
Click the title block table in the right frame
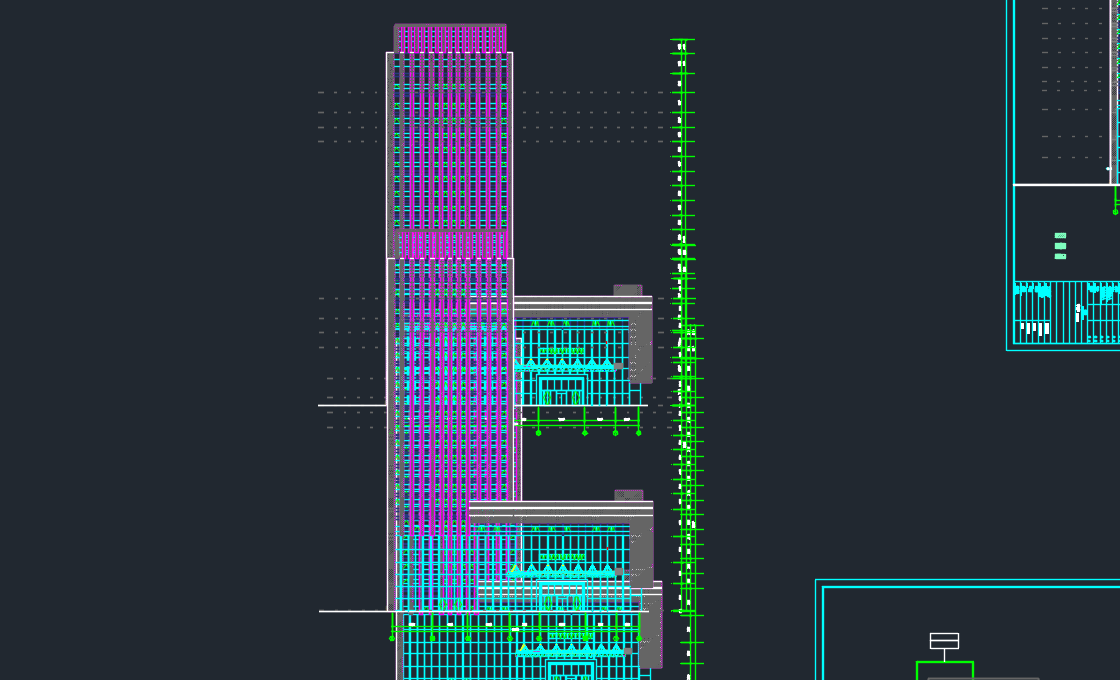[1066, 312]
